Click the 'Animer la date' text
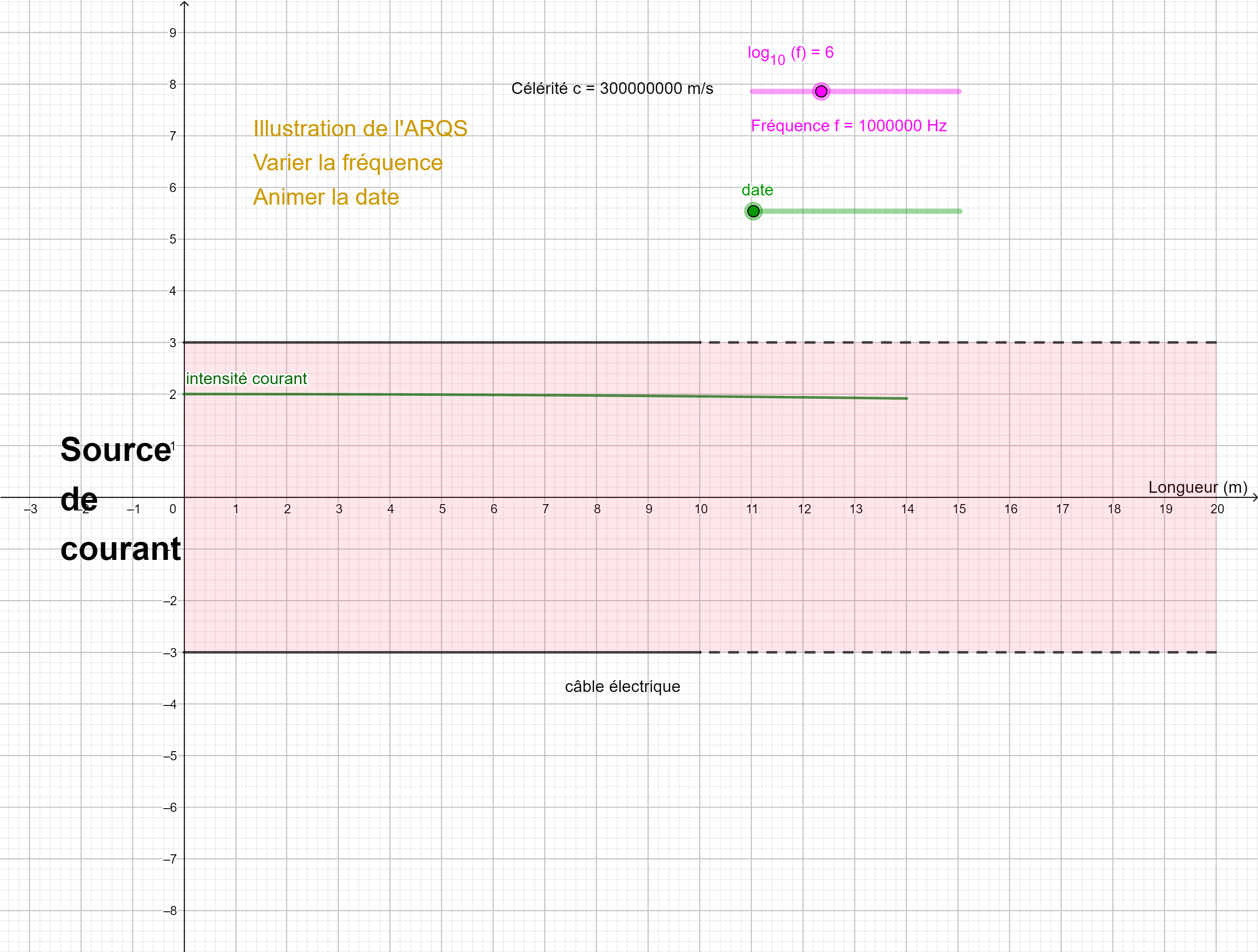The width and height of the screenshot is (1258, 952). point(326,198)
